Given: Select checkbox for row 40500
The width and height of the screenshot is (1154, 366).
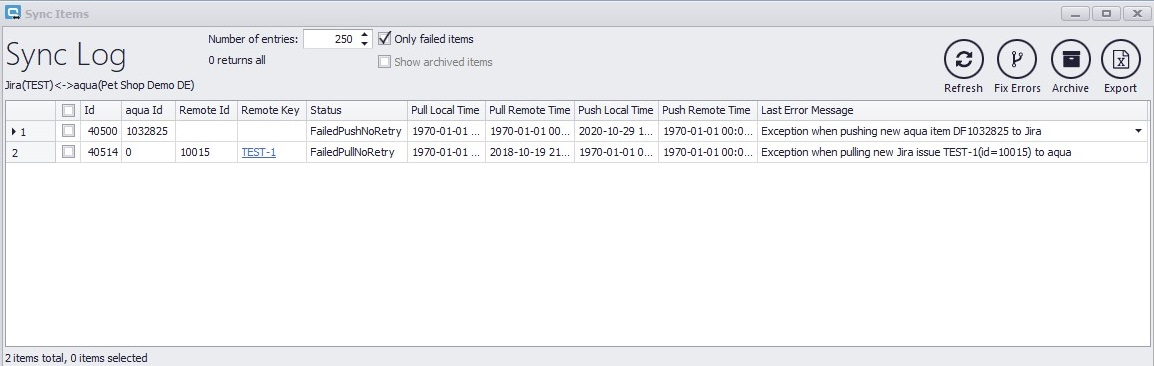Looking at the screenshot, I should tap(68, 131).
